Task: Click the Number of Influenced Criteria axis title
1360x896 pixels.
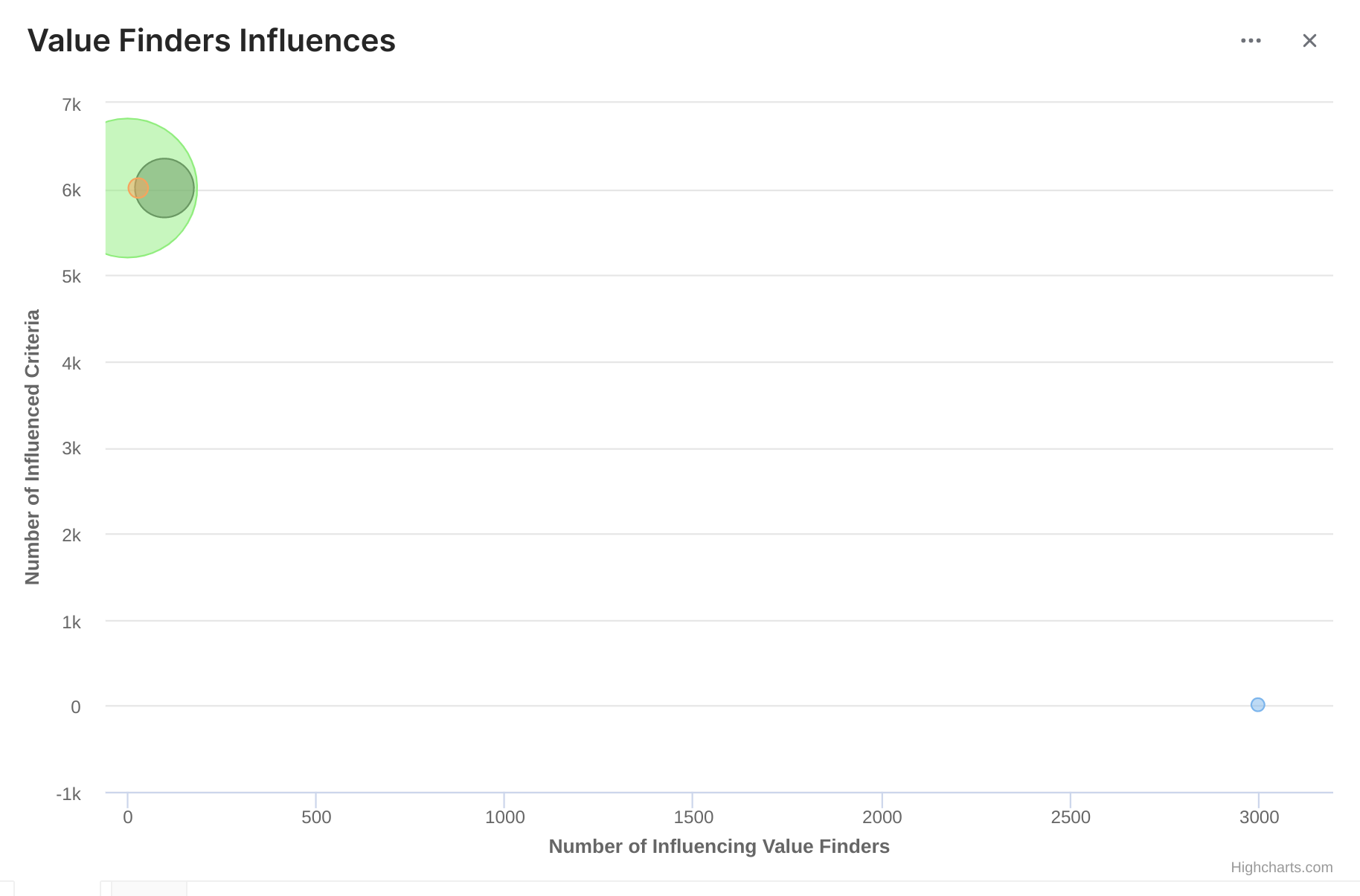Action: (33, 447)
